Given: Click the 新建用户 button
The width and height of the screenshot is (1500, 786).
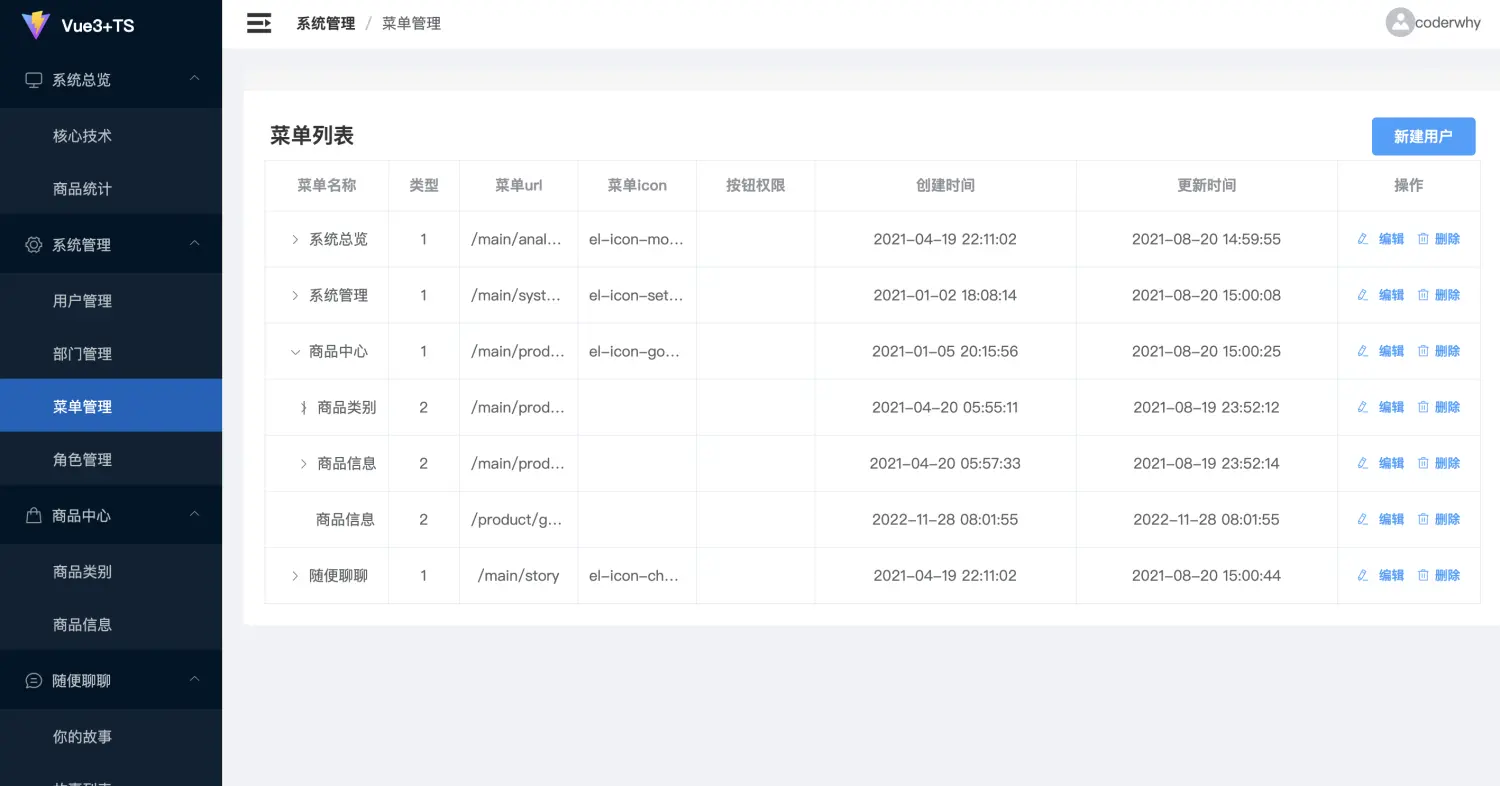Looking at the screenshot, I should click(1423, 136).
